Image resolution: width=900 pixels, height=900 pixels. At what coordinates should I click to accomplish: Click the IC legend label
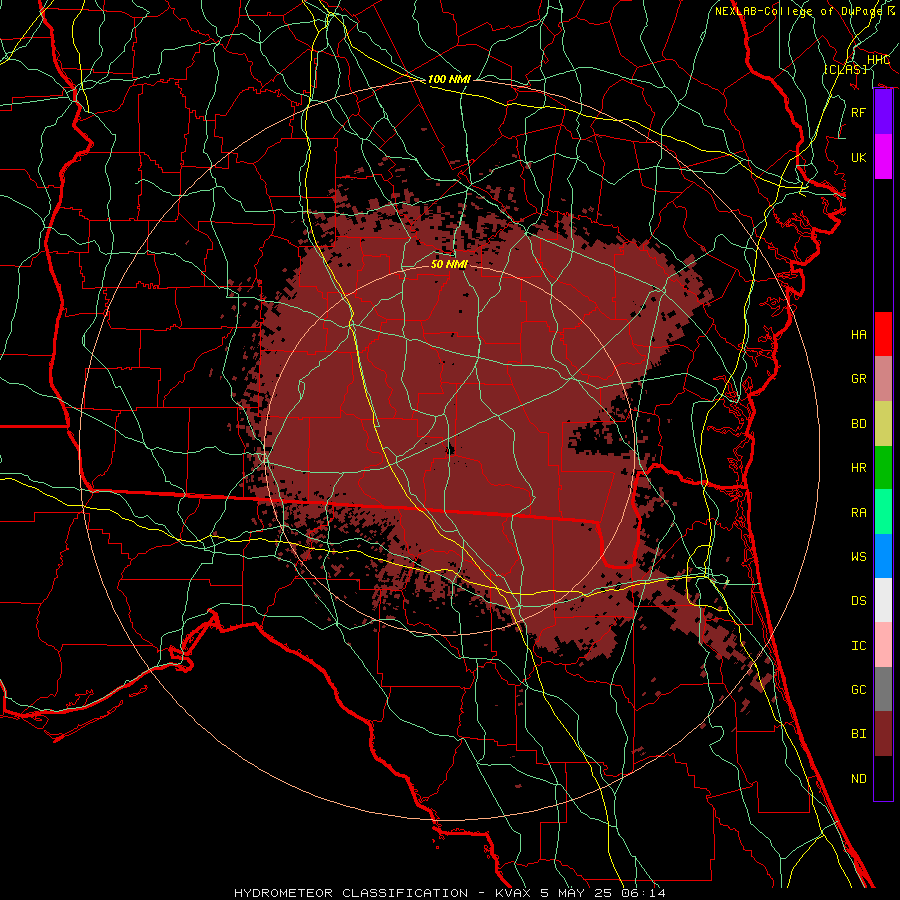859,646
